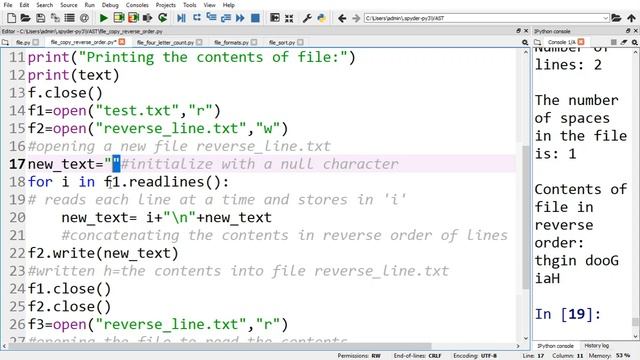Viewport: 640px width, 360px height.
Task: Expand the working directory dropdown
Action: pyautogui.click(x=605, y=18)
